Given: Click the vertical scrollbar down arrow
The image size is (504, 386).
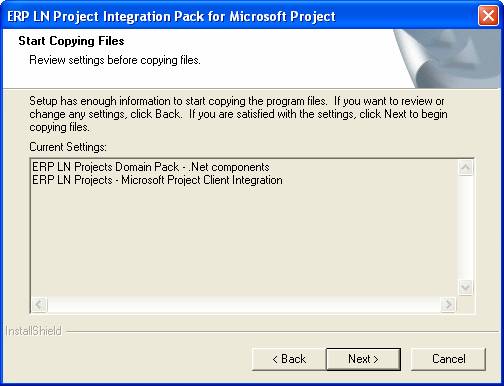Looking at the screenshot, I should pos(465,287).
